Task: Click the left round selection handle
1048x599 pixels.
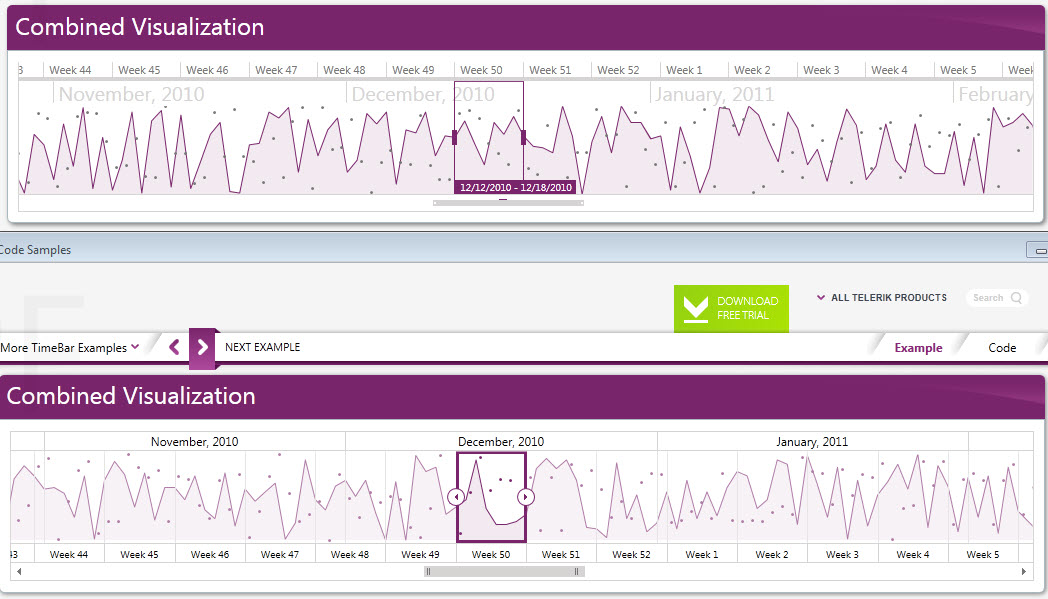Action: click(x=456, y=497)
